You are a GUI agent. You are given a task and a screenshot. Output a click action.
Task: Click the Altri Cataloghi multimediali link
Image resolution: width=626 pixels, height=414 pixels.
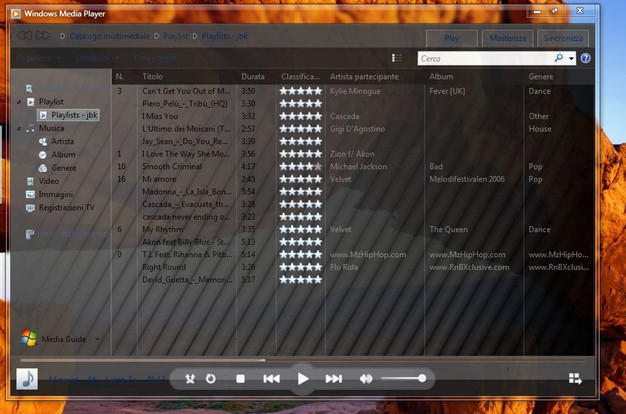click(x=74, y=234)
